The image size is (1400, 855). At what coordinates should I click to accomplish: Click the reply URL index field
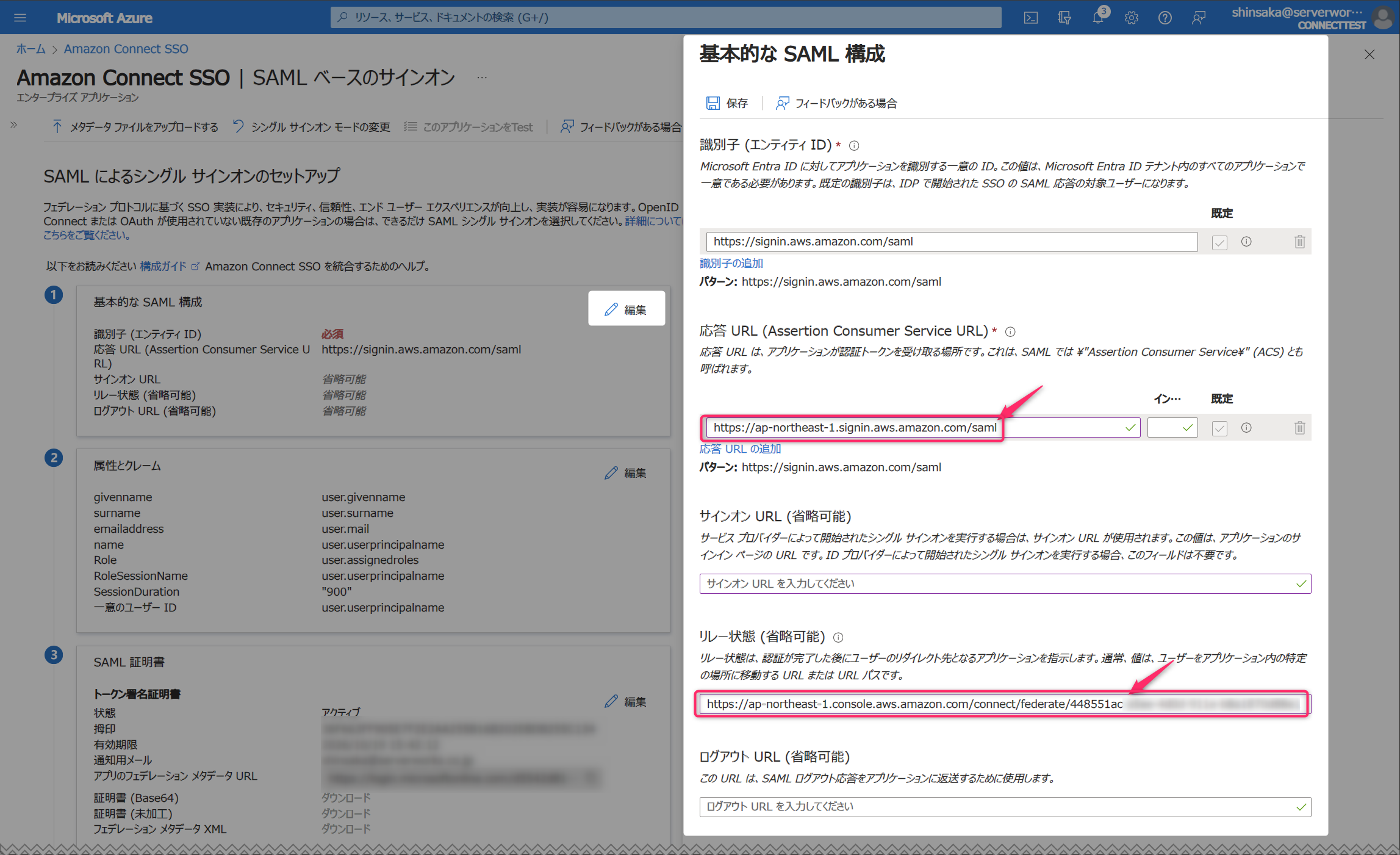pyautogui.click(x=1172, y=428)
